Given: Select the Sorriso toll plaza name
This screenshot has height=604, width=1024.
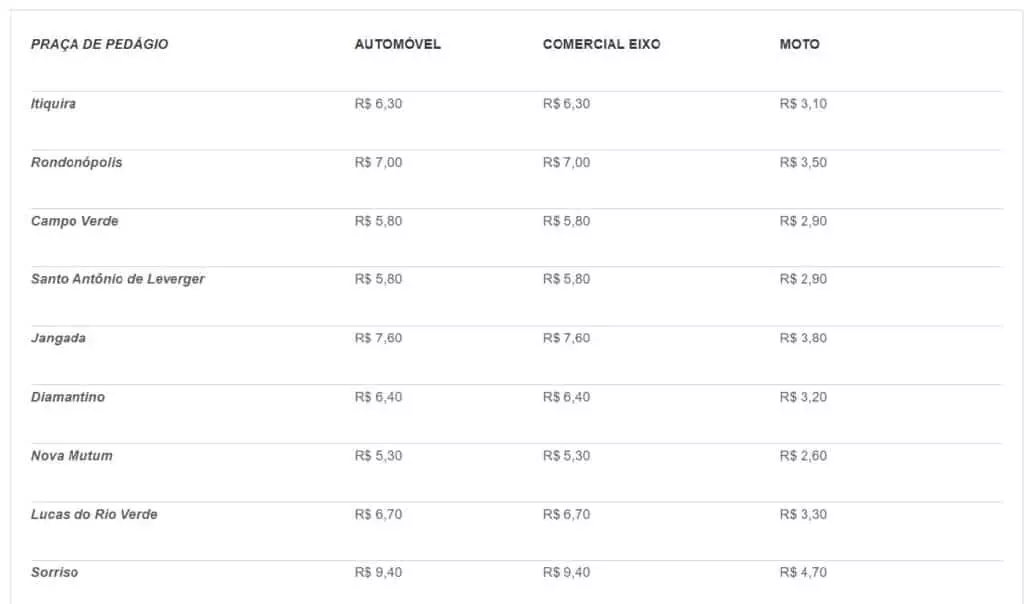Looking at the screenshot, I should [55, 573].
